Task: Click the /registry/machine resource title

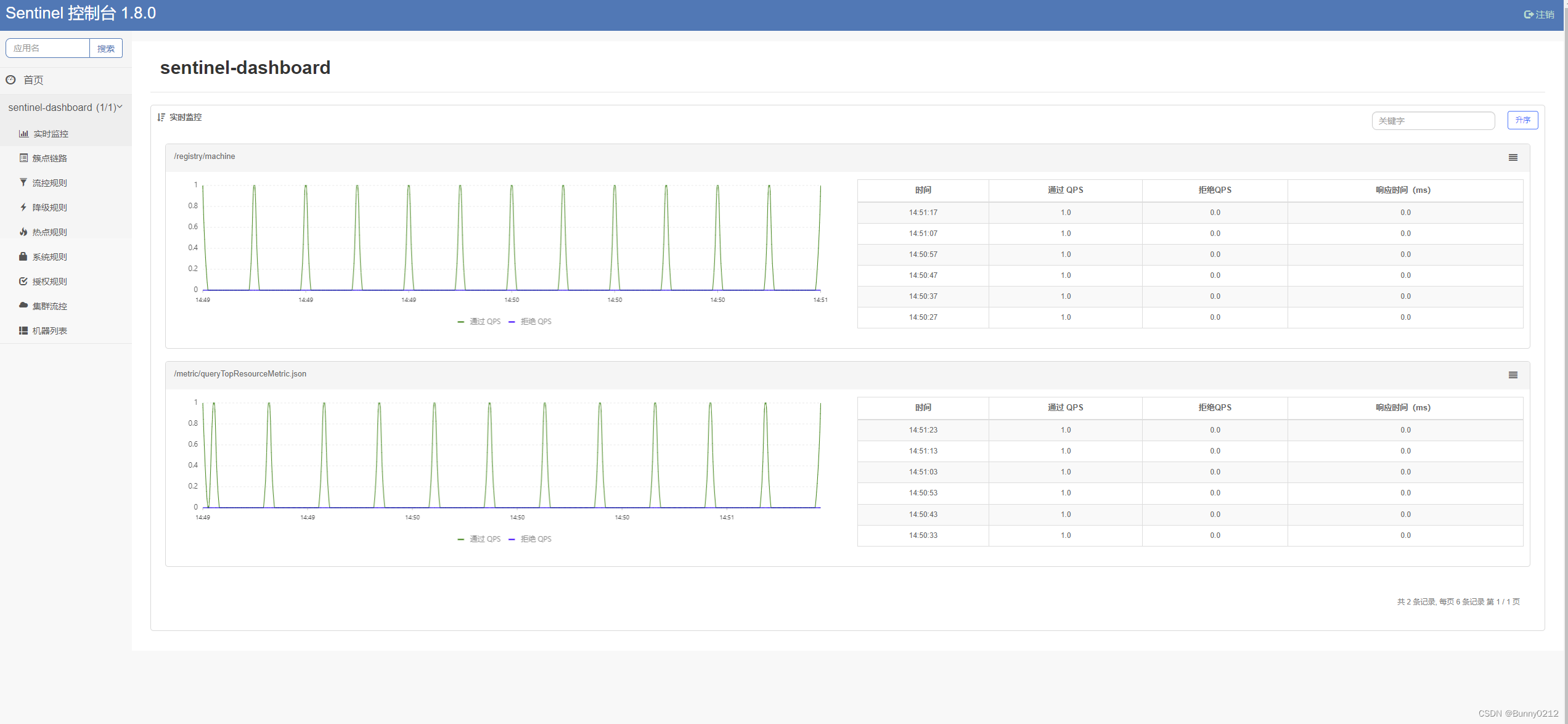Action: tap(205, 157)
